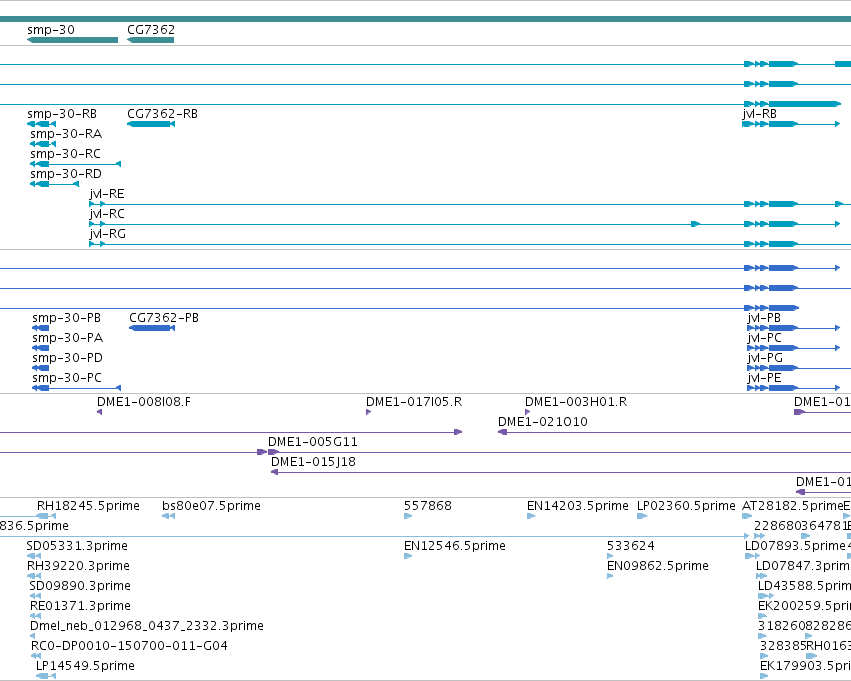This screenshot has height=681, width=851.
Task: Select the 557868 feature
Action: pyautogui.click(x=408, y=516)
